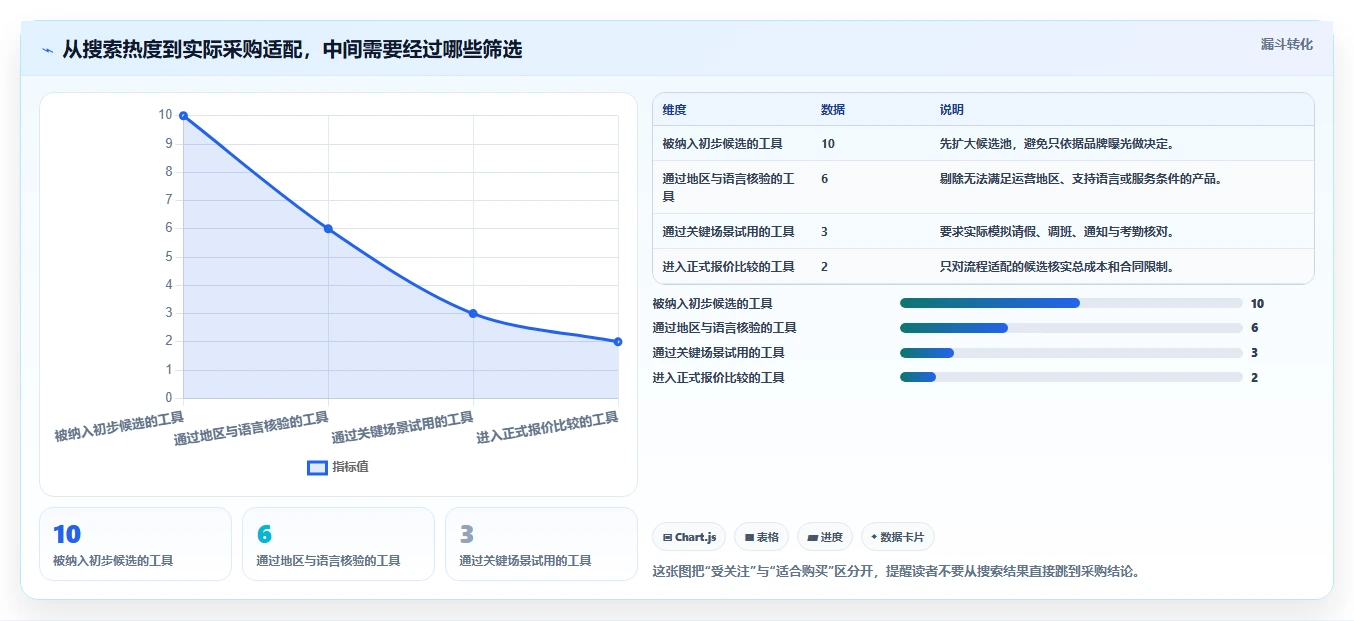Viewport: 1354px width, 621px height.
Task: Click the chart x-axis label 通过关键场景试用的工具
Action: pos(402,428)
